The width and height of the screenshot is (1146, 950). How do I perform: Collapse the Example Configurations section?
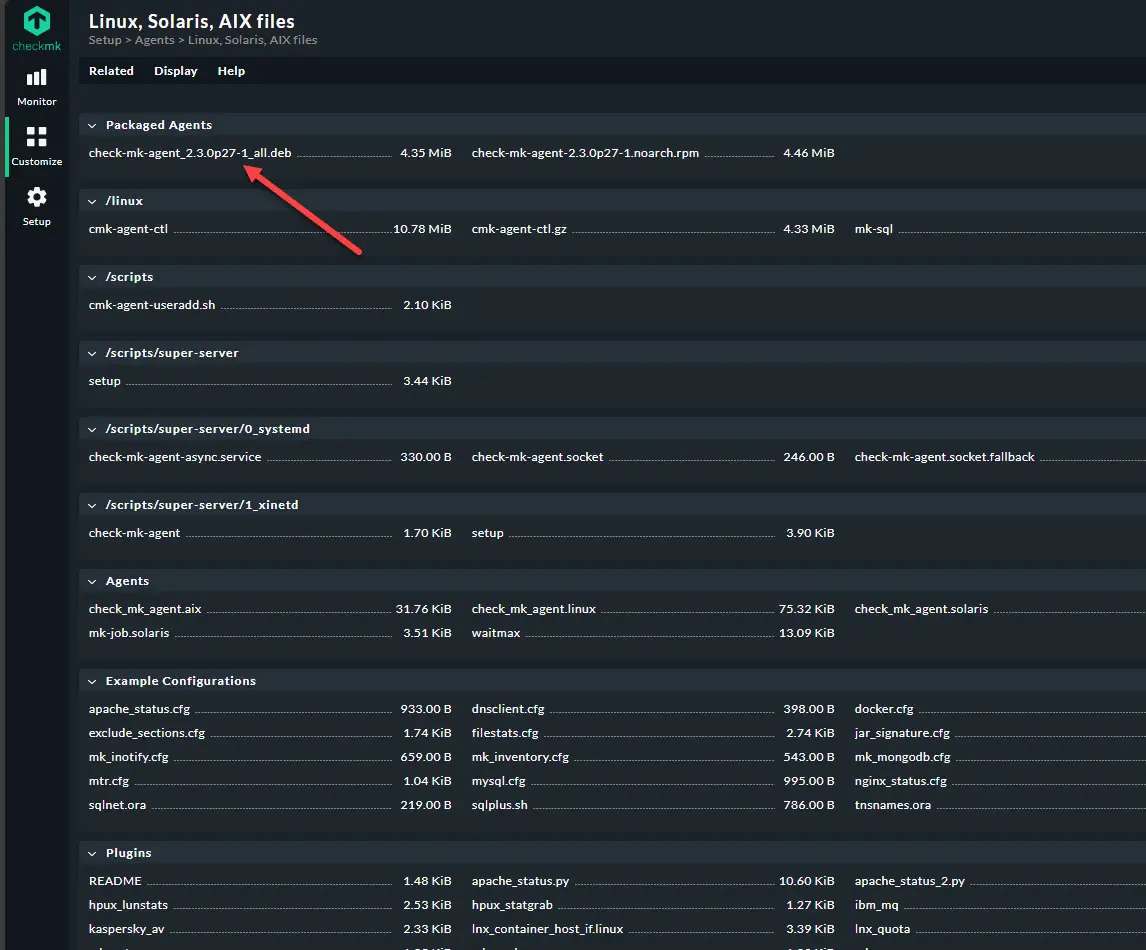(92, 682)
